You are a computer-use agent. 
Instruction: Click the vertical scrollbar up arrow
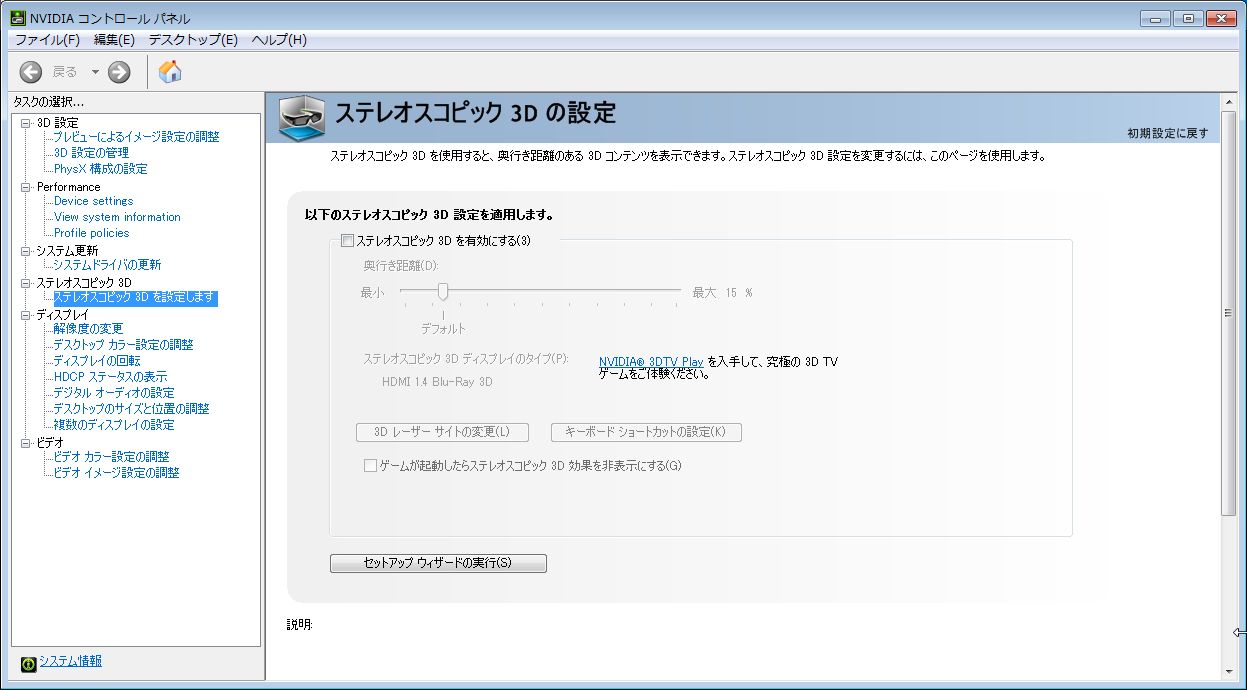click(1229, 103)
